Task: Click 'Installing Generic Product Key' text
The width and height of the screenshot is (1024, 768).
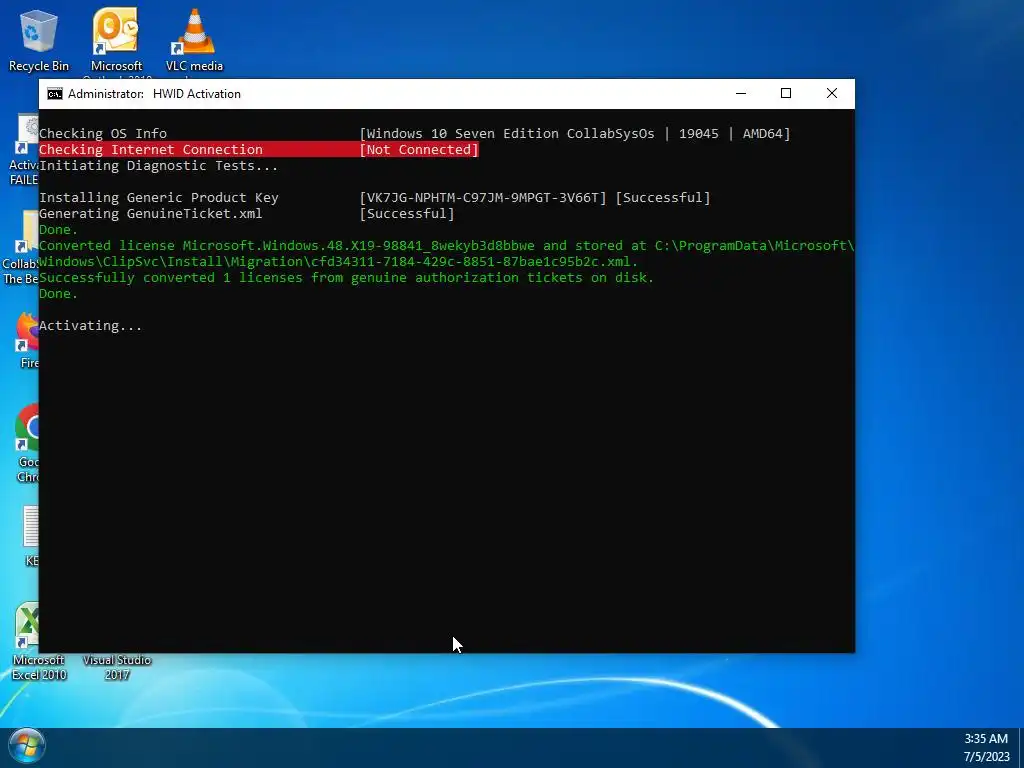Action: pos(159,197)
